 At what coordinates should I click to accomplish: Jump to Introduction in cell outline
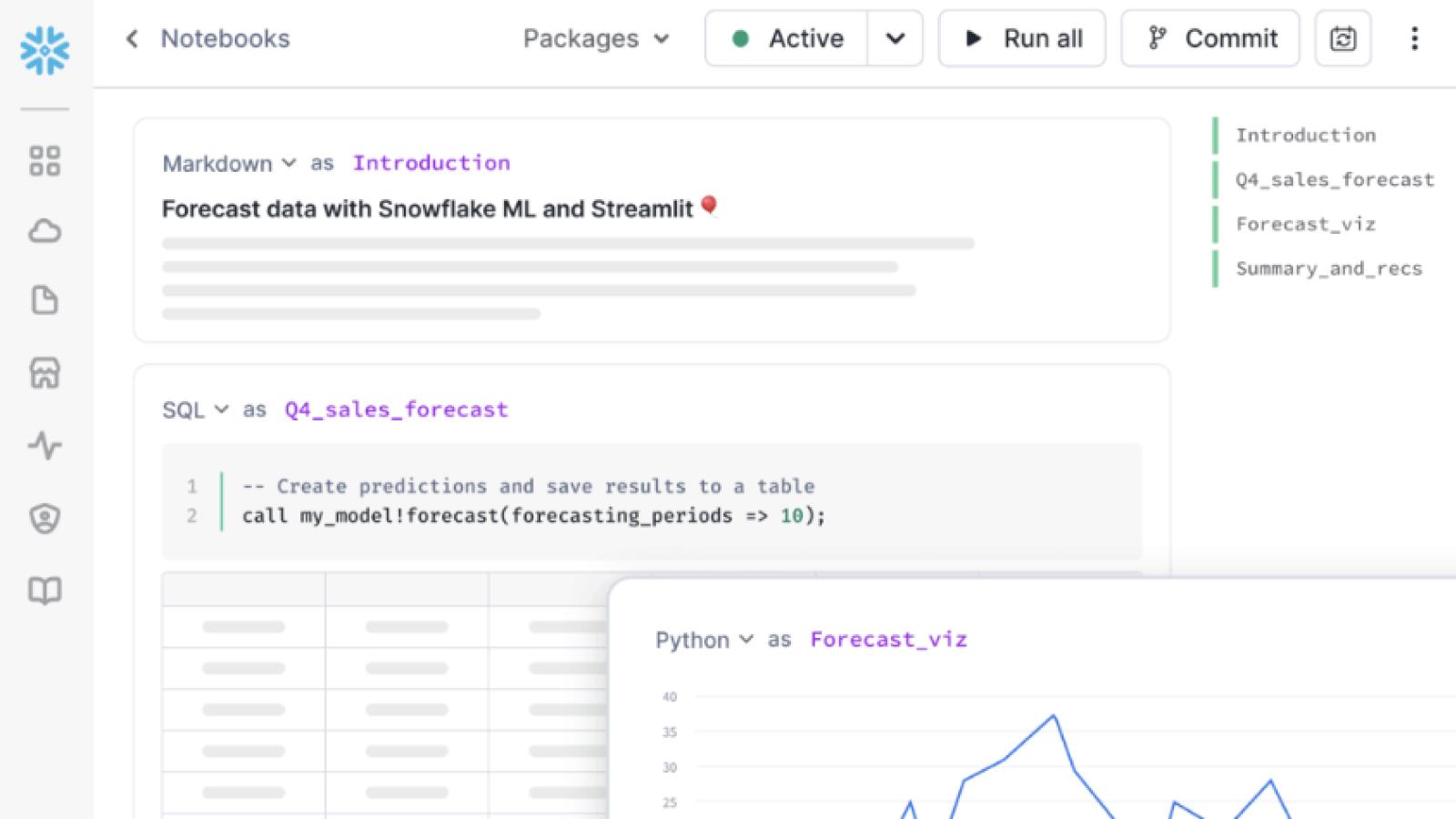tap(1305, 135)
